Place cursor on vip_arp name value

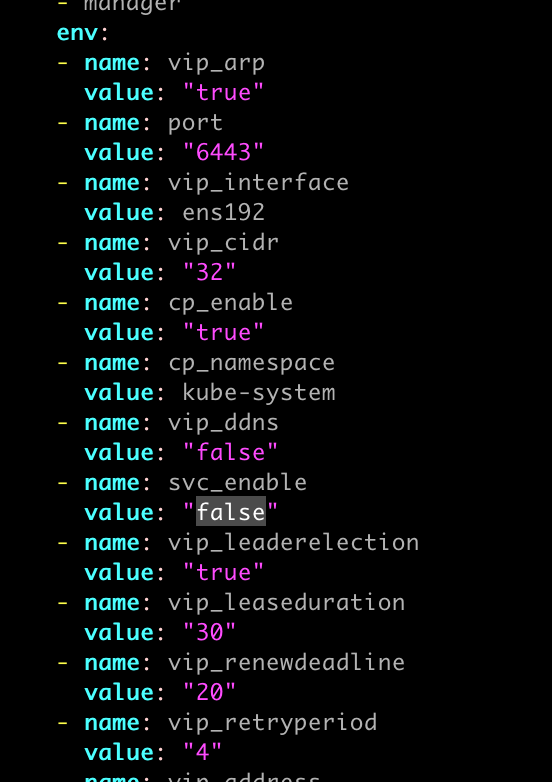tap(216, 64)
